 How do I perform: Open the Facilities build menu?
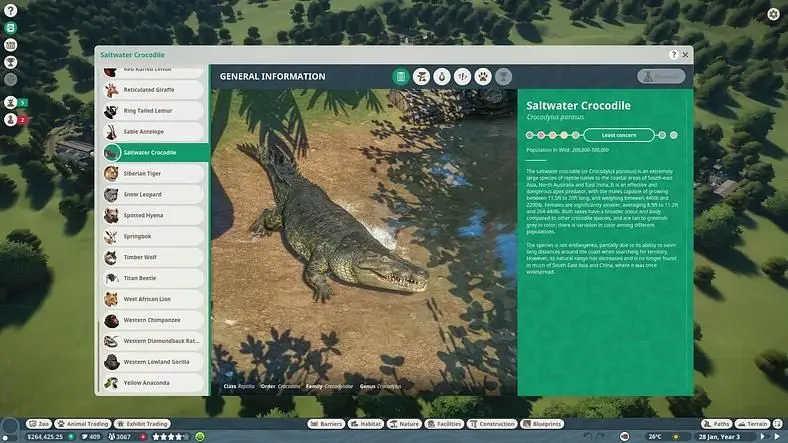click(x=444, y=424)
